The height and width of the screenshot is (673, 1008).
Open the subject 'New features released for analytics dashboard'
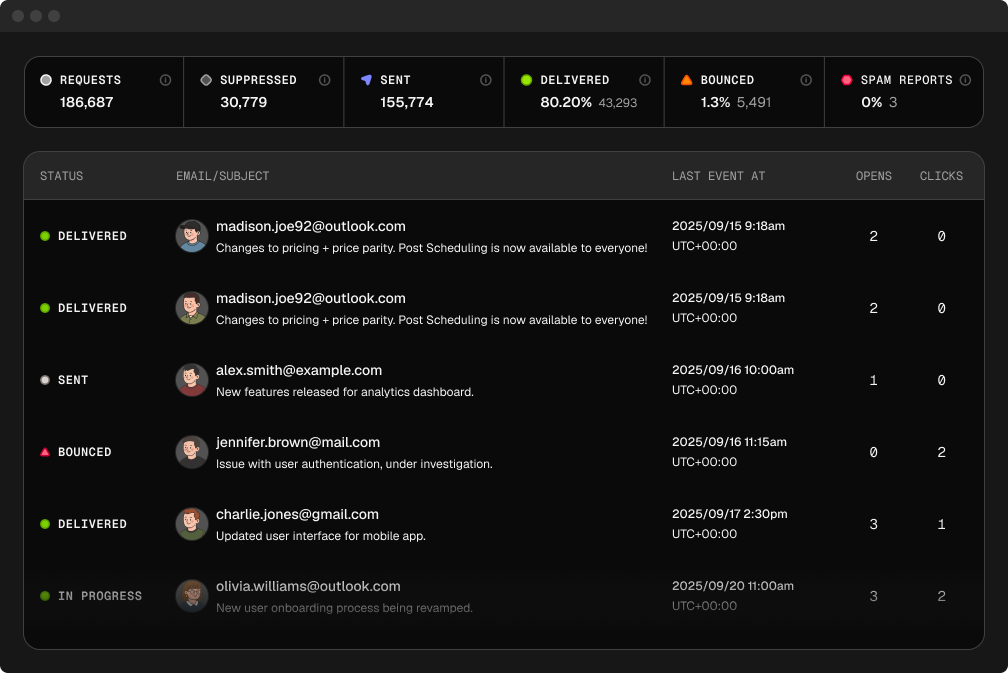click(x=345, y=392)
